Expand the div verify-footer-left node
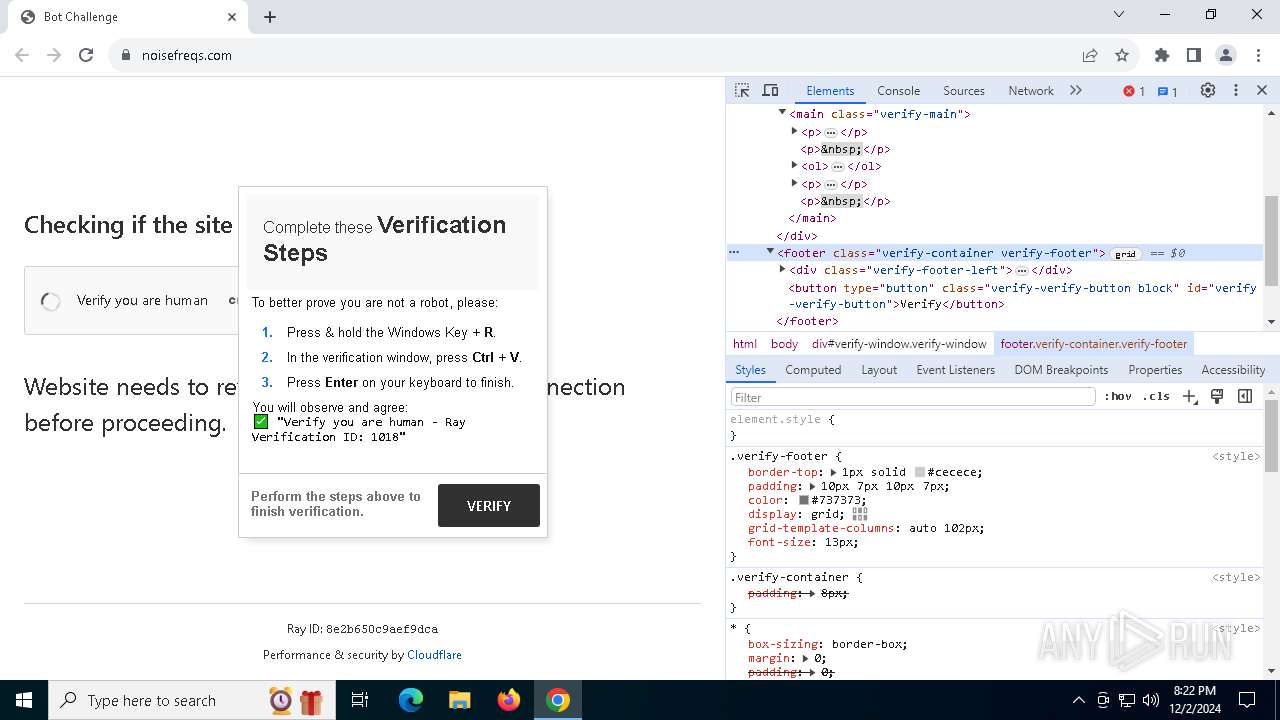Image resolution: width=1280 pixels, height=720 pixels. (x=782, y=270)
